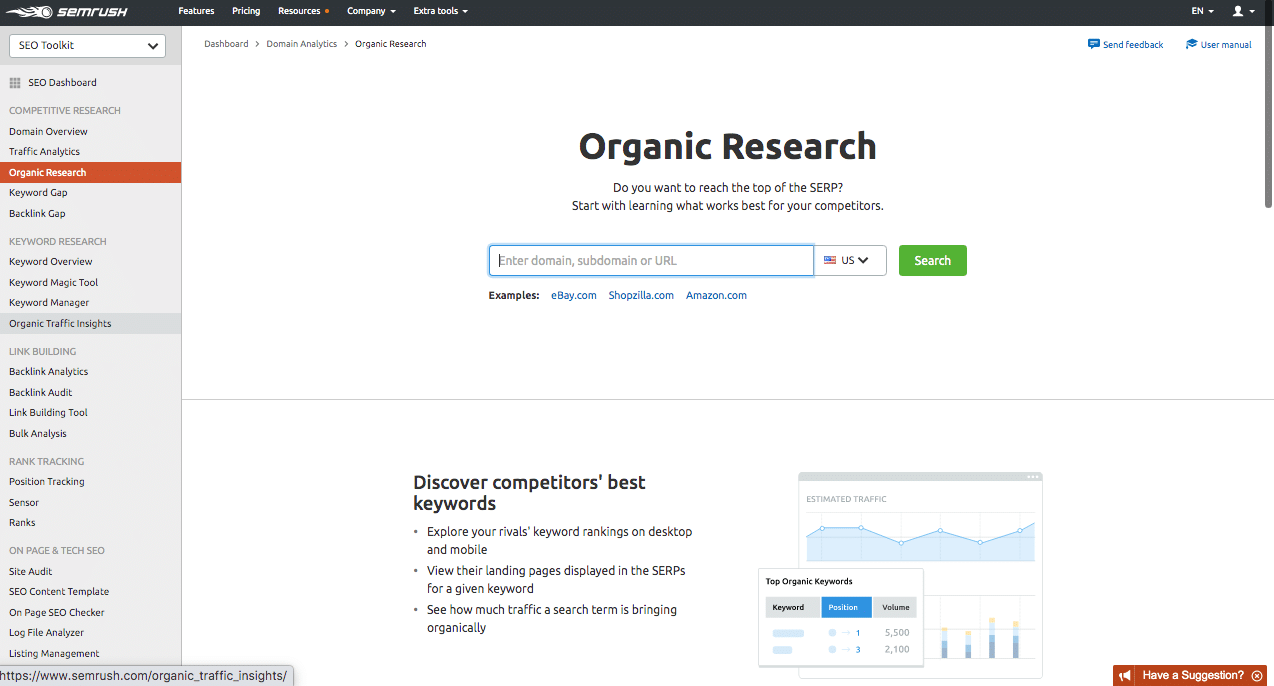The image size is (1274, 686).
Task: Click the page vertical scrollbar
Action: [1269, 116]
